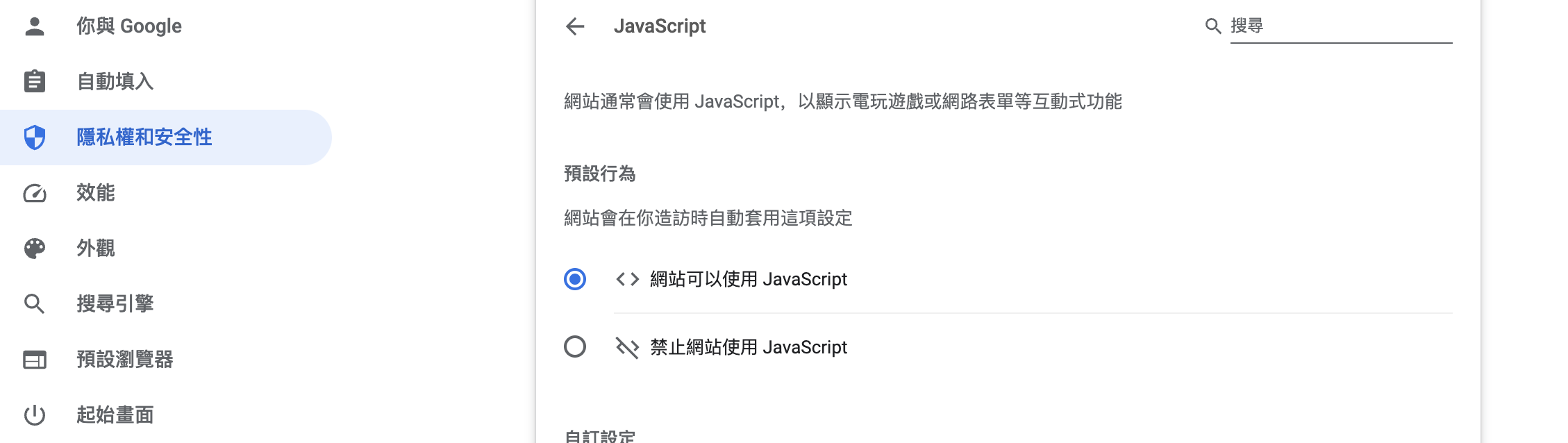Click the 搜尋 settings search field
The image size is (1568, 443).
coord(1340,26)
